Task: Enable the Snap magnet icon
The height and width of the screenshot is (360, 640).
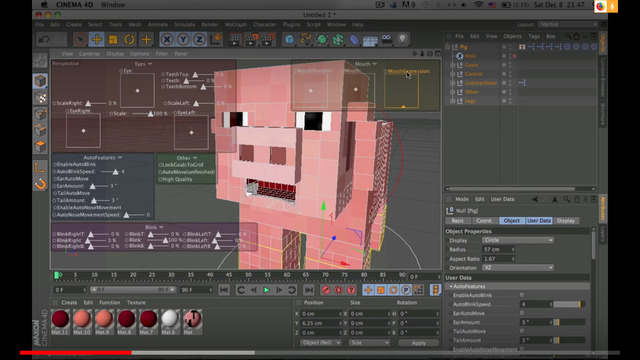Action: (x=40, y=184)
